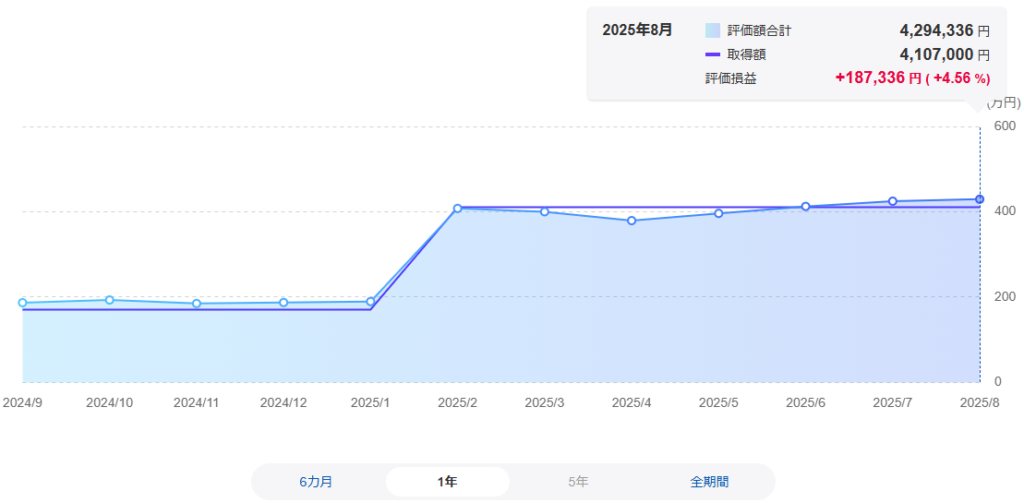Click the 2025/1 data point marker
The image size is (1024, 503).
(370, 302)
